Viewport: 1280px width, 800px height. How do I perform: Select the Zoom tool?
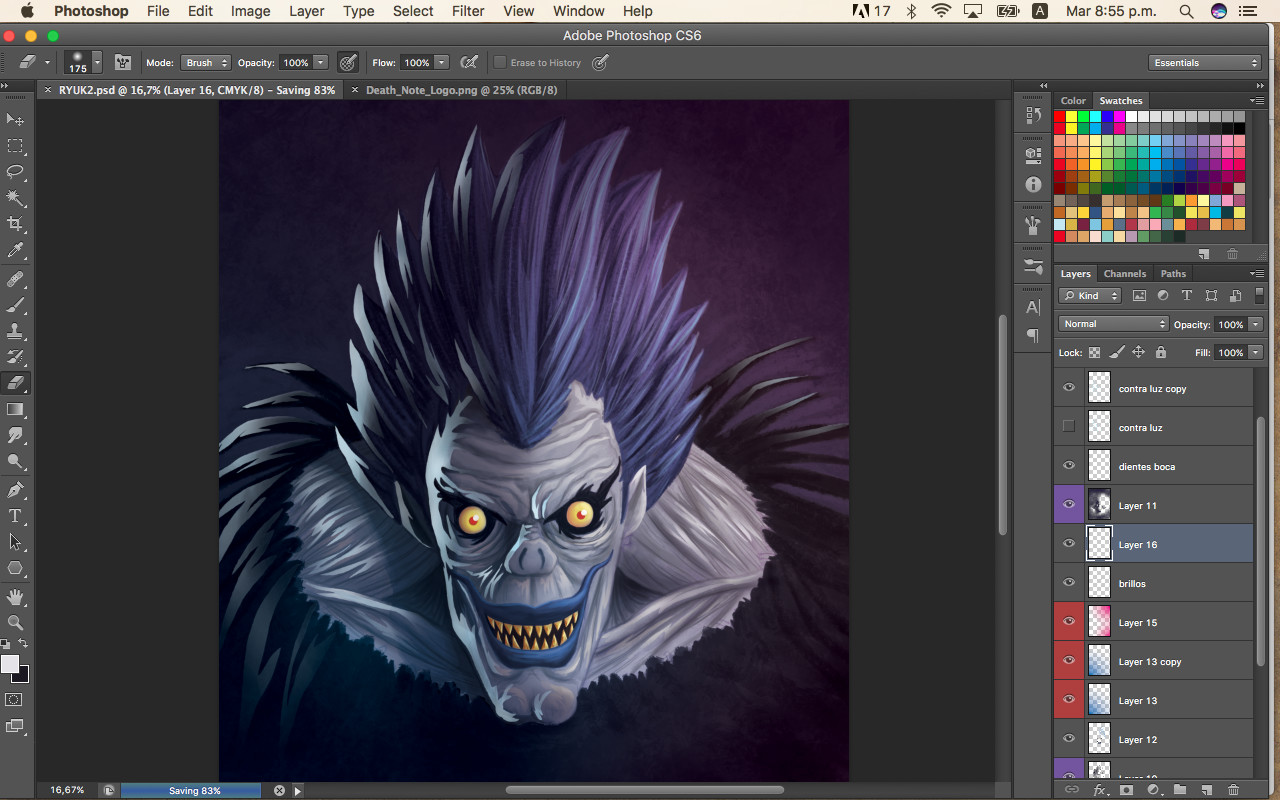coord(16,622)
